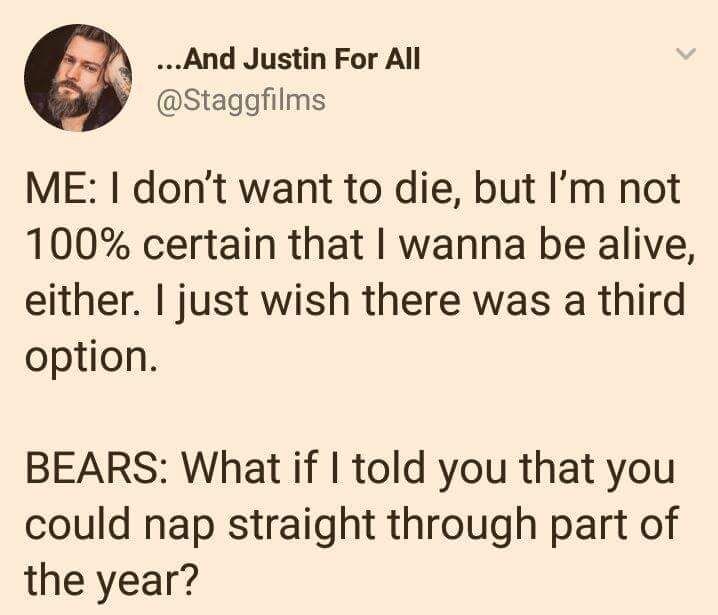Open the bearded man's profile picture

[78, 78]
